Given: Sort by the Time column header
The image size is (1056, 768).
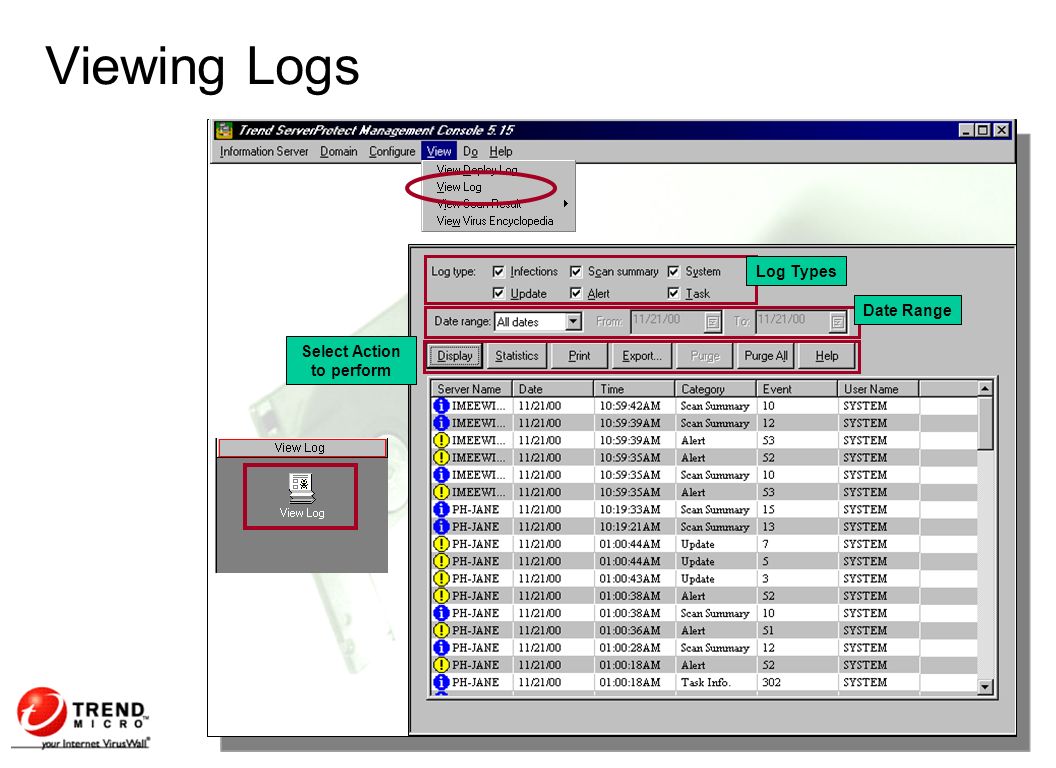Looking at the screenshot, I should [x=634, y=389].
